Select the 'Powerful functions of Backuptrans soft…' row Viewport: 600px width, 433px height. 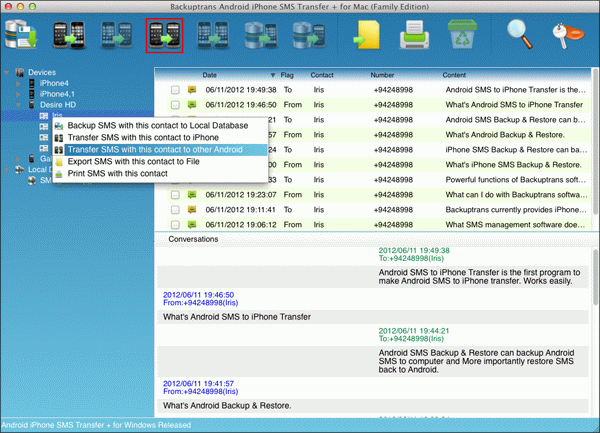coord(377,179)
